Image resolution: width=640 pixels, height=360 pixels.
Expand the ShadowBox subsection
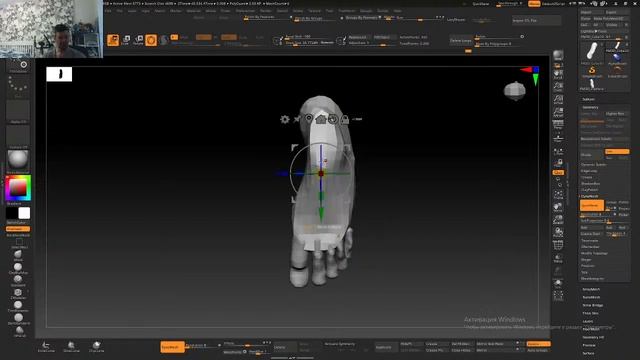[x=590, y=184]
